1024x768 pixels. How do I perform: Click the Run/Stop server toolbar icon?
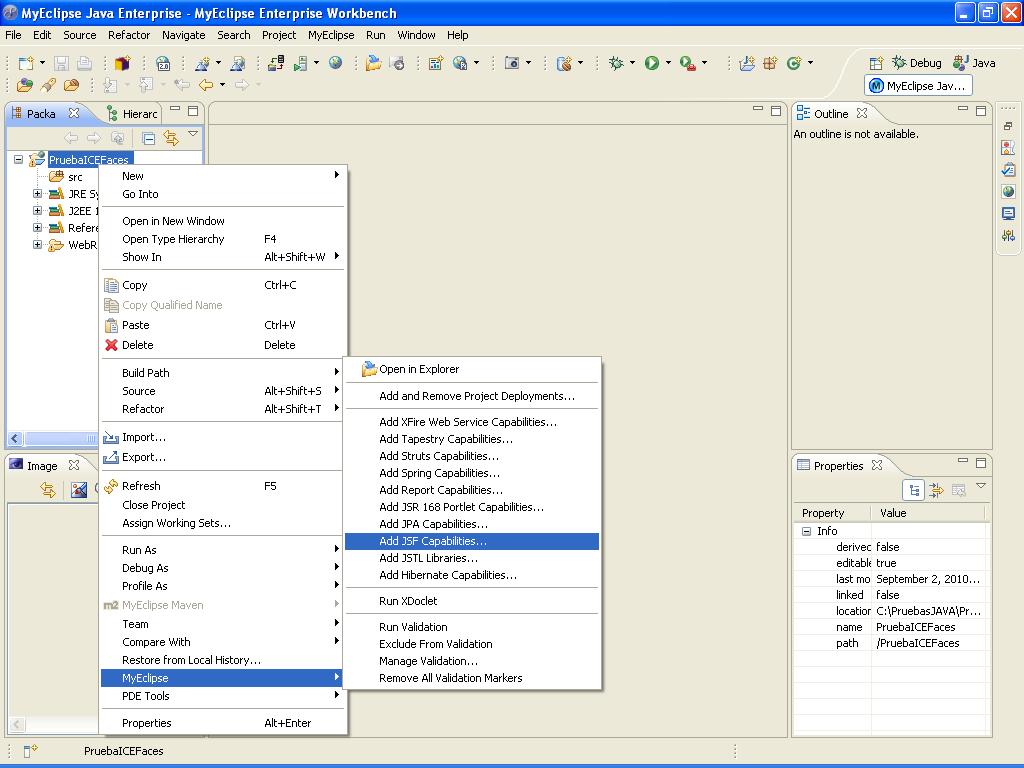(300, 63)
